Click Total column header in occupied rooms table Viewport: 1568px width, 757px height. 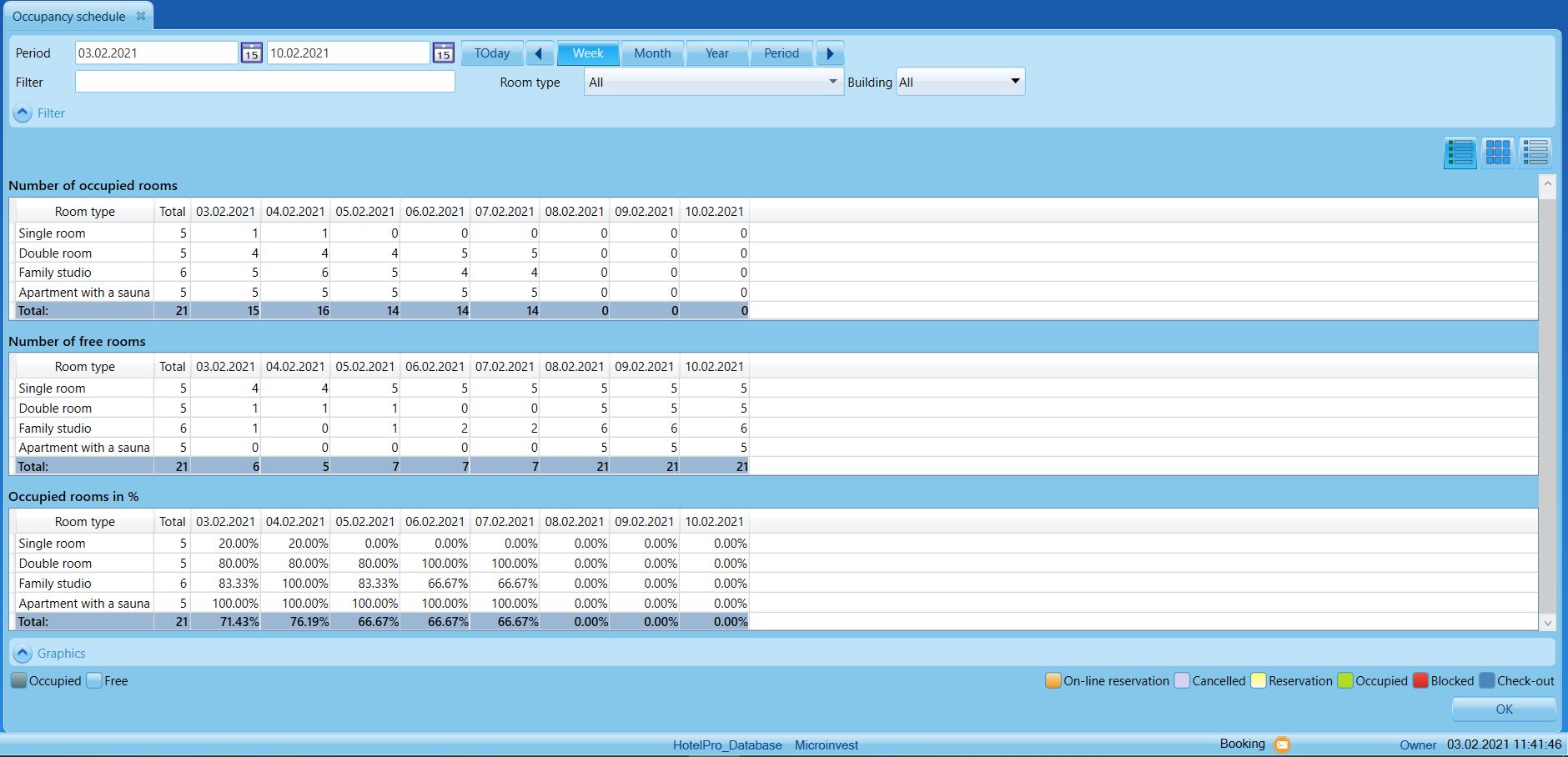173,211
